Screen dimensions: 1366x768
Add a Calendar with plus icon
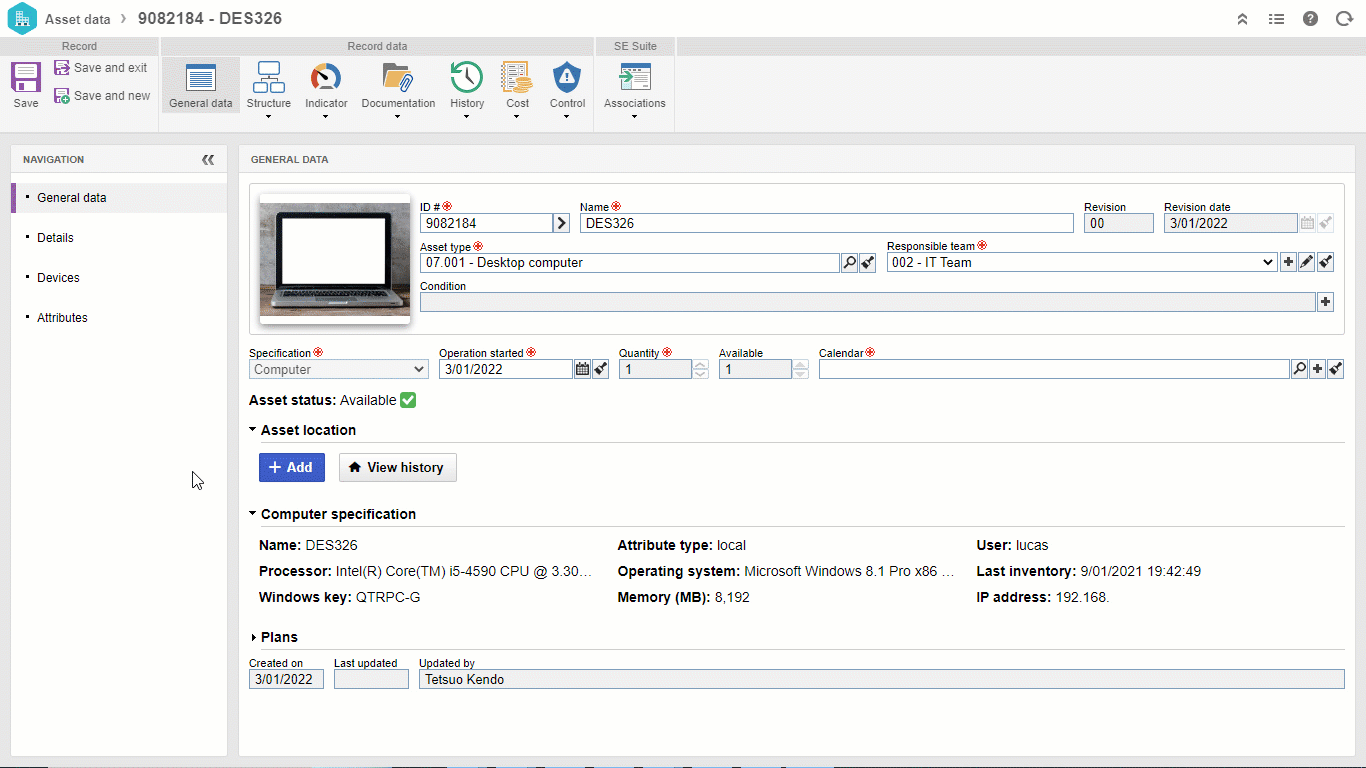coord(1317,369)
